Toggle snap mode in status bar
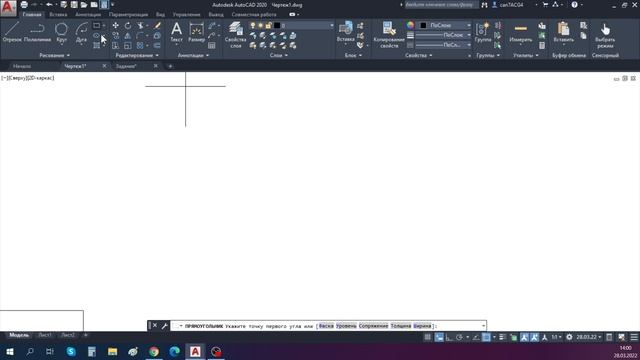The image size is (640, 360). [x=439, y=337]
